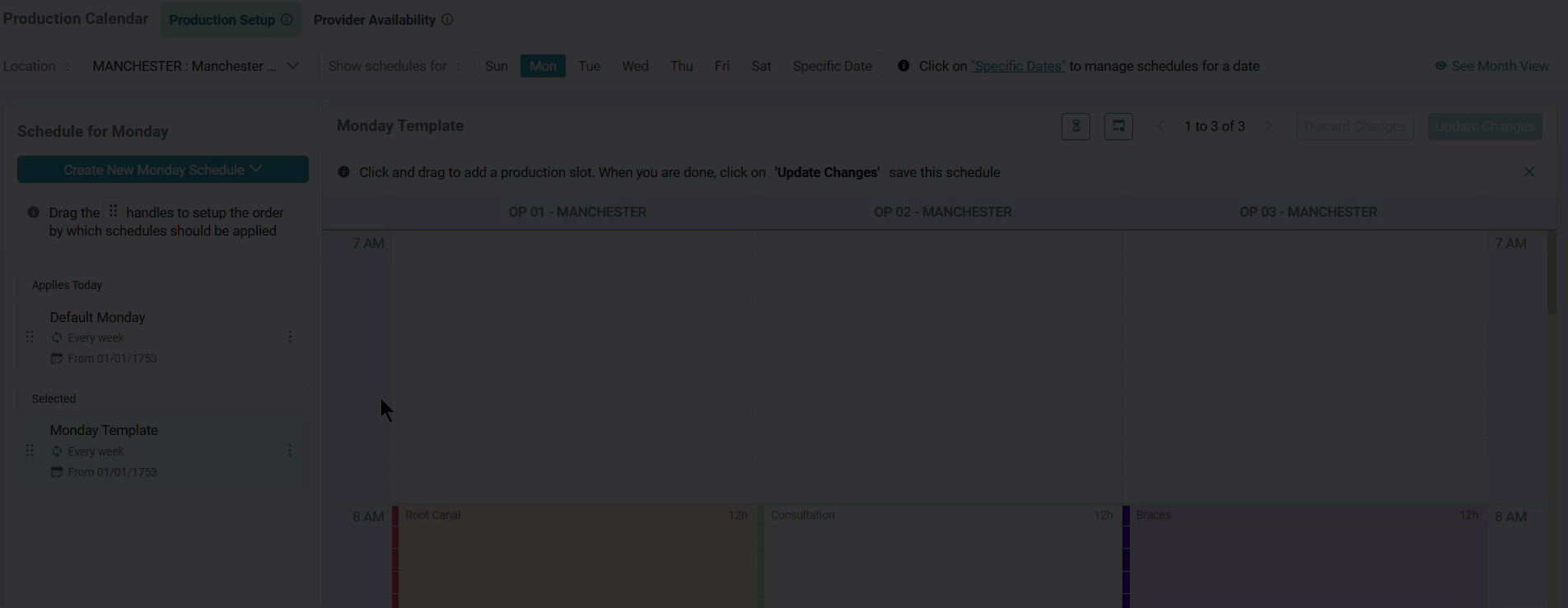Click the hourglass icon in Monday Template toolbar
This screenshot has height=608, width=1568.
pyautogui.click(x=1076, y=126)
